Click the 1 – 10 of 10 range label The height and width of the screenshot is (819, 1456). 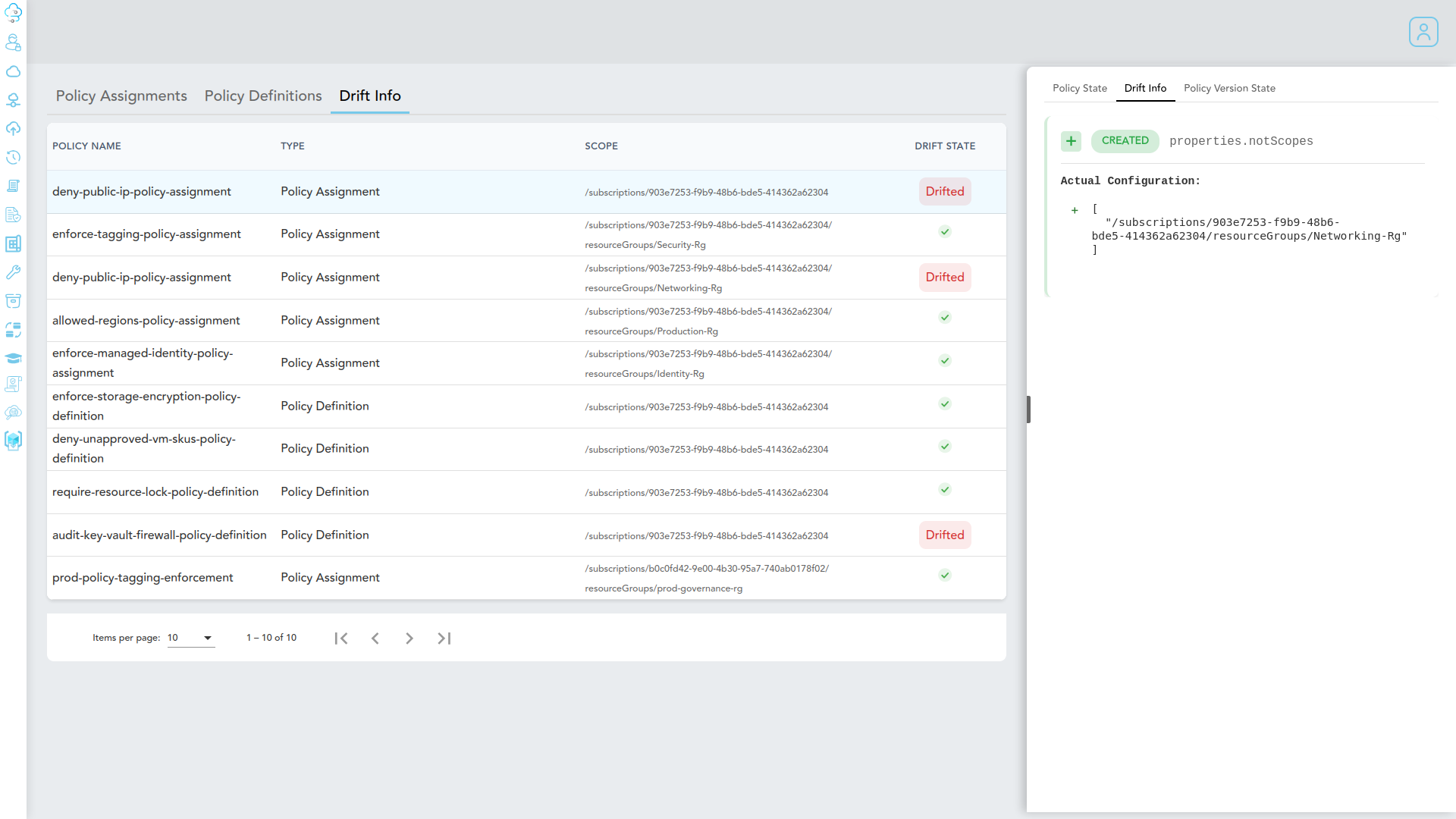271,638
